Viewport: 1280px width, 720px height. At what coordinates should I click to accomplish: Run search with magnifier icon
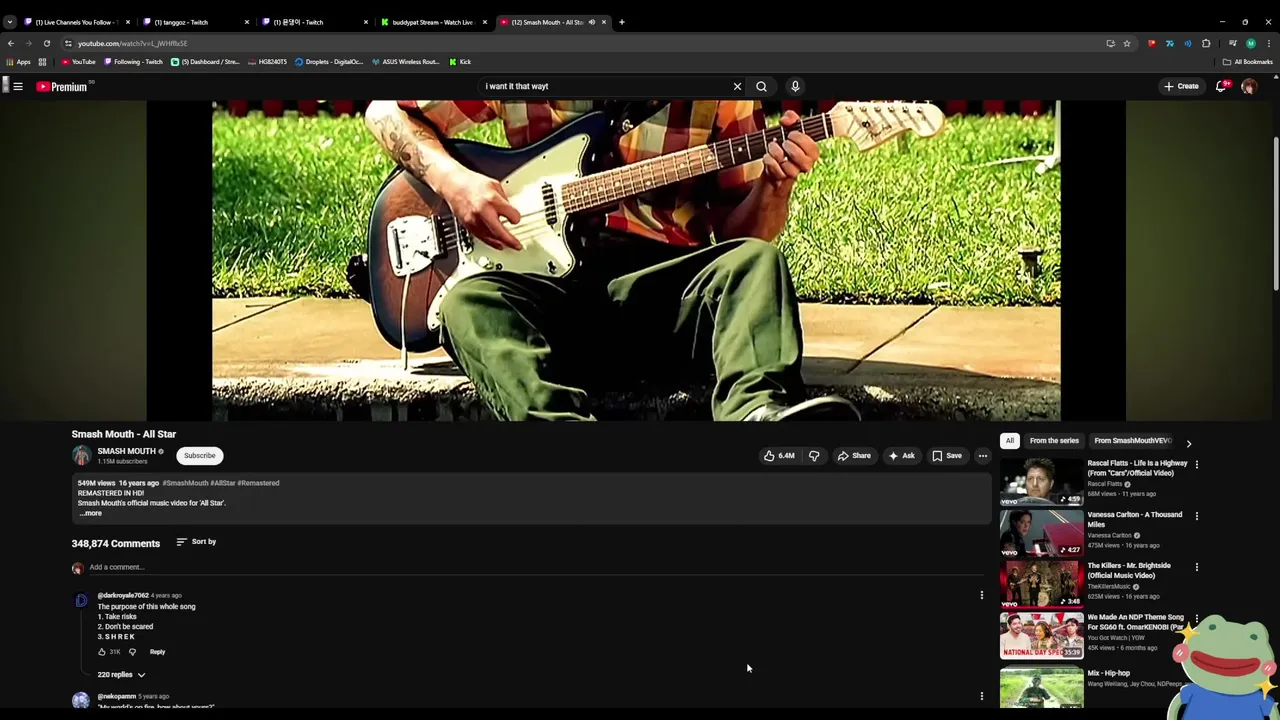tap(762, 86)
